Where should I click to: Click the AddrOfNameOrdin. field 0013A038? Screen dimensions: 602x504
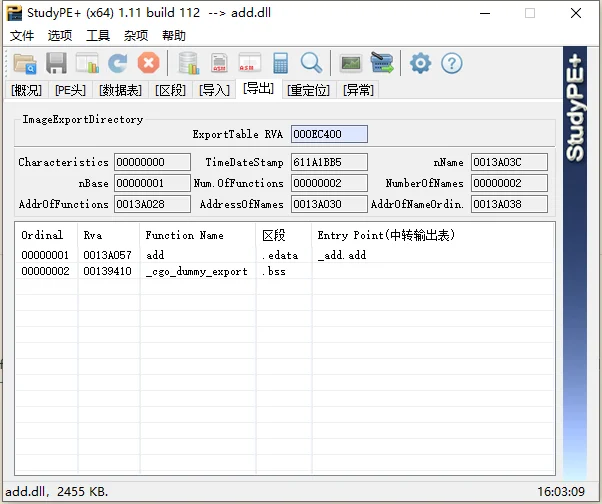(x=509, y=204)
